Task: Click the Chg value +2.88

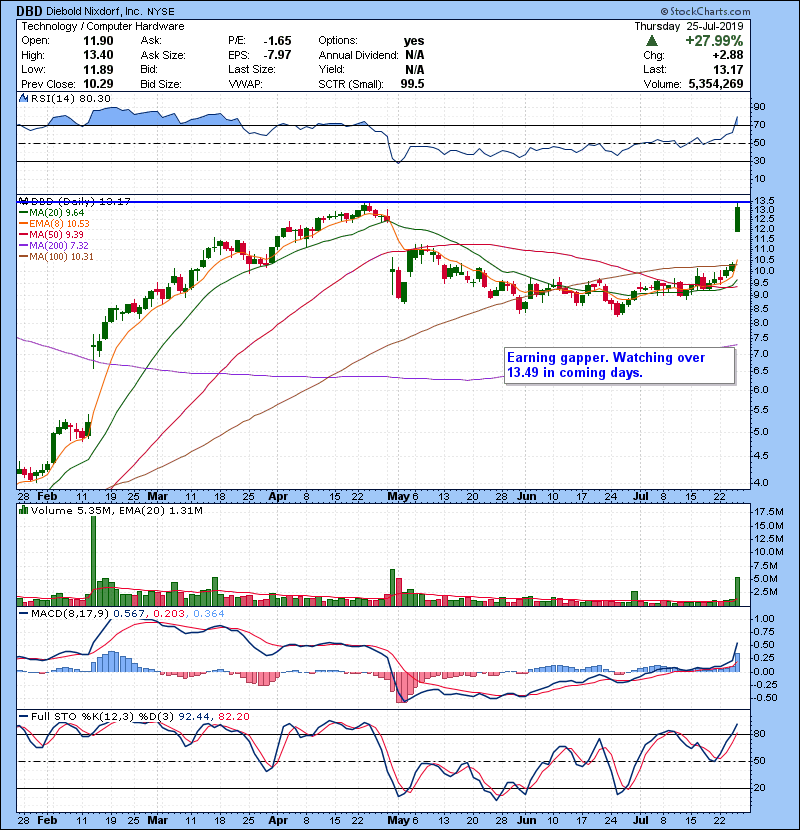Action: (x=727, y=55)
